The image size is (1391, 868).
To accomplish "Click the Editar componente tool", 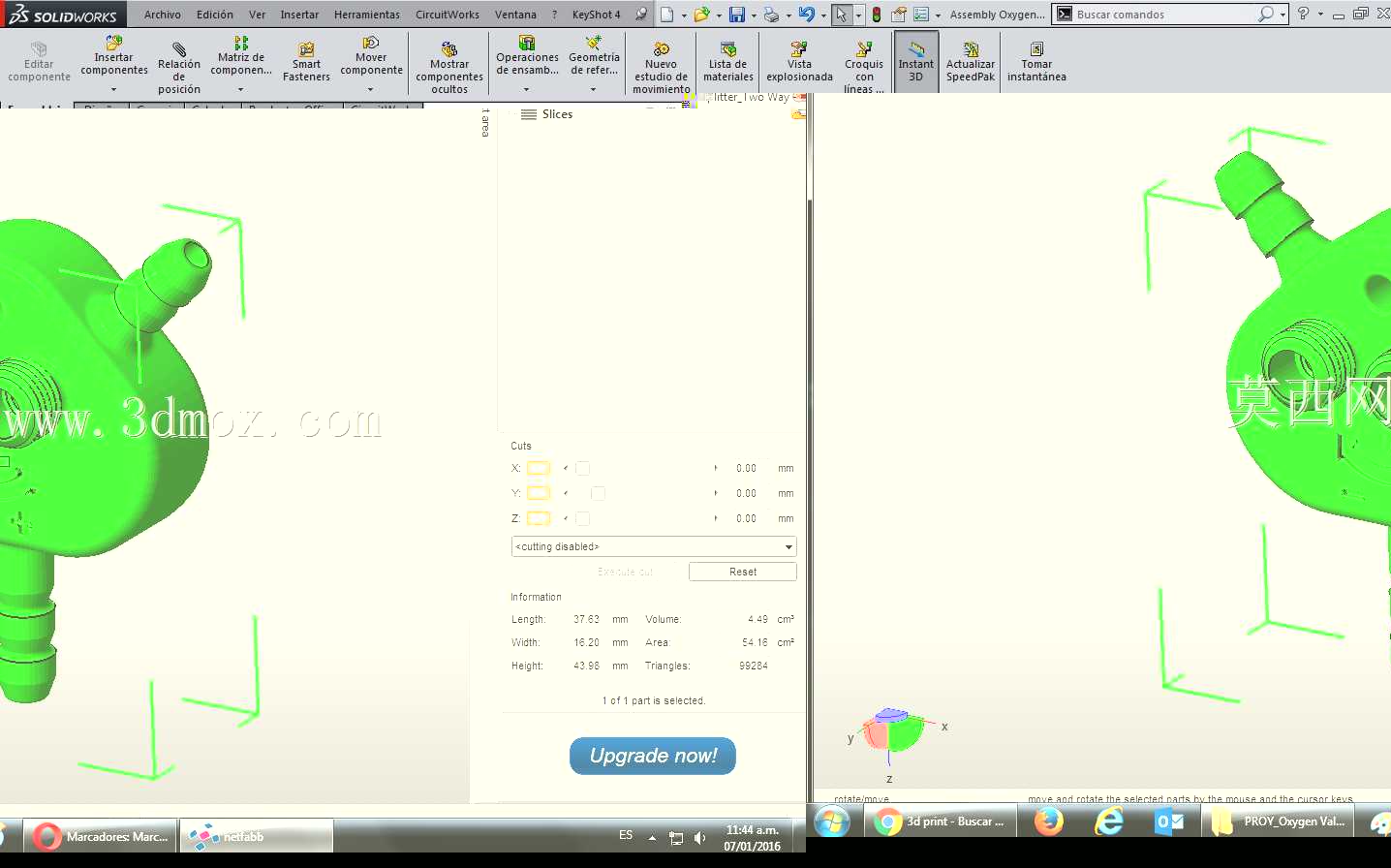I will click(x=39, y=62).
